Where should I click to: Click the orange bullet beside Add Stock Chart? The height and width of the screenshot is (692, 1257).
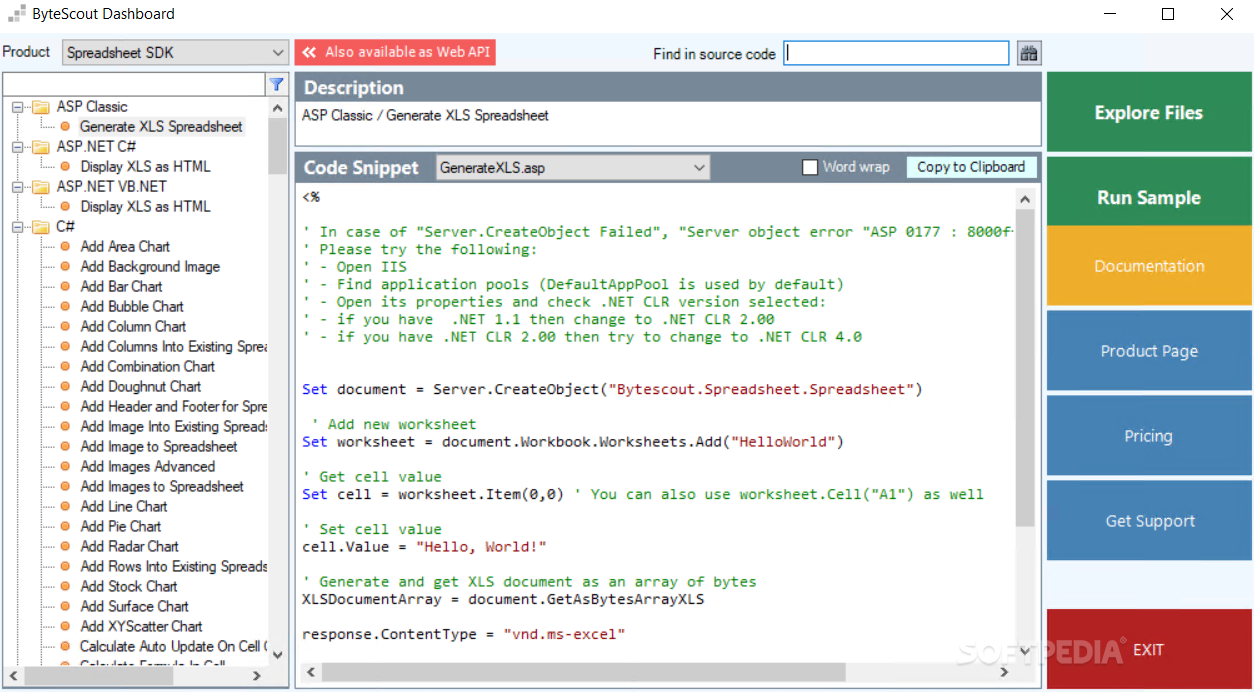(x=65, y=587)
